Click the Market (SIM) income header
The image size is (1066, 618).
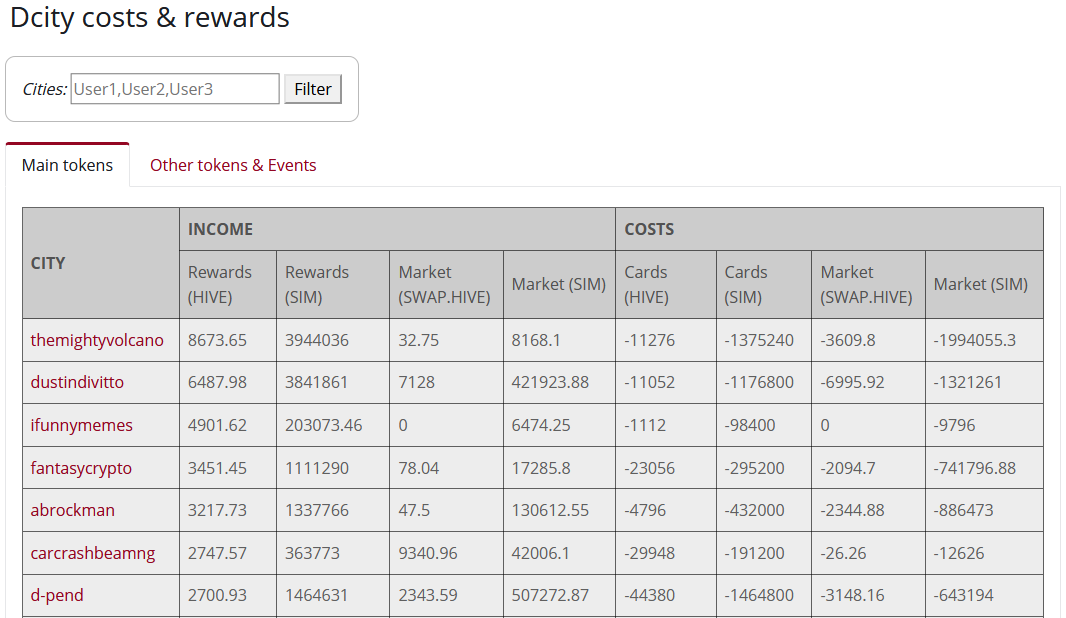559,284
